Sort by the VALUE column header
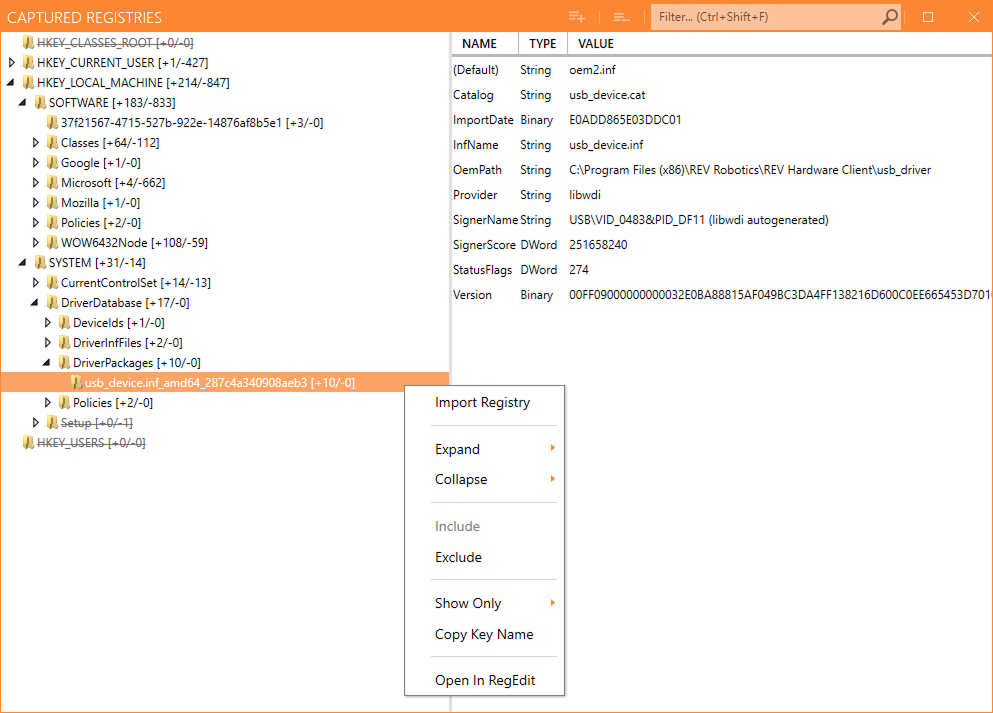 pos(596,44)
